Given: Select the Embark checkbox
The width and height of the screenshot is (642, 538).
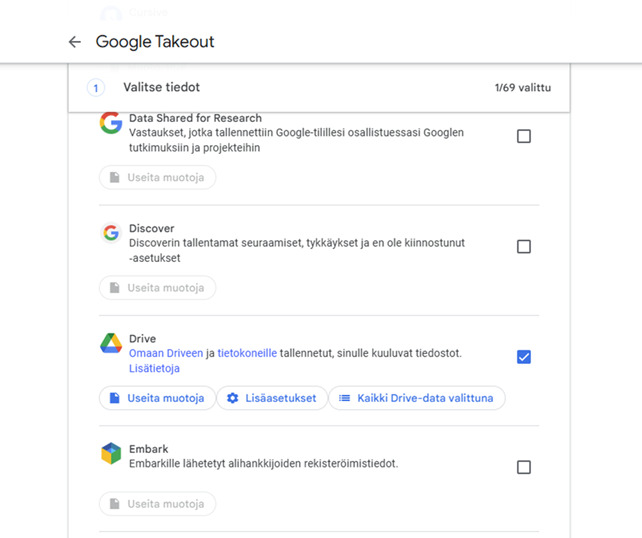Looking at the screenshot, I should pyautogui.click(x=524, y=467).
